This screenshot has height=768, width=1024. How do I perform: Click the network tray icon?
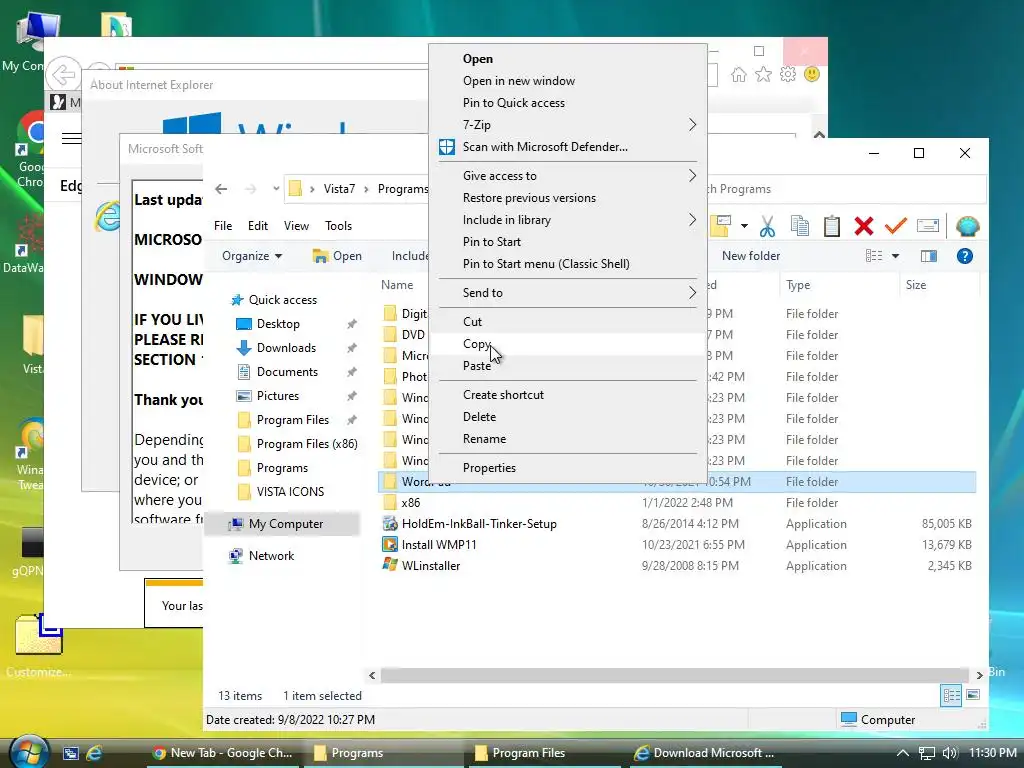[x=927, y=753]
